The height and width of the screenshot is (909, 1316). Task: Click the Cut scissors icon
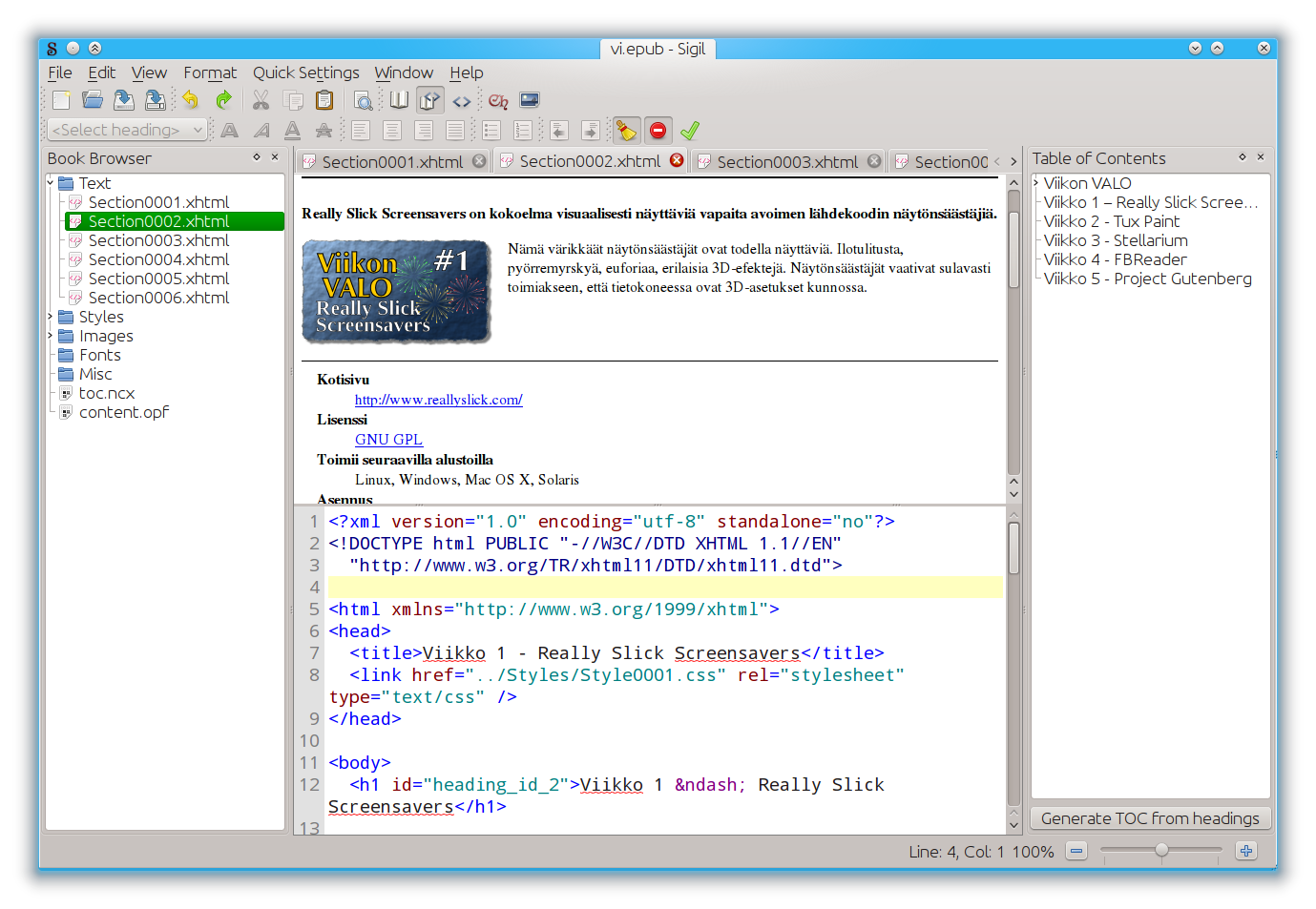[261, 100]
